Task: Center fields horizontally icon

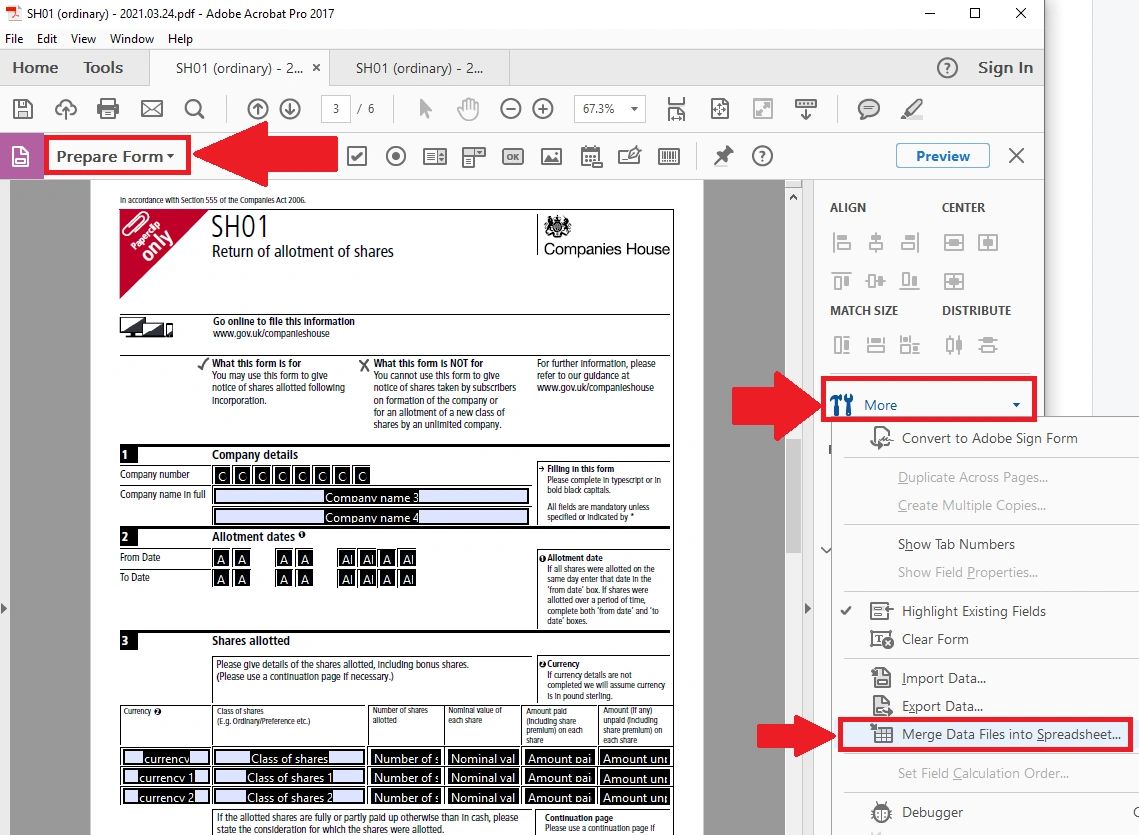Action: coord(954,242)
